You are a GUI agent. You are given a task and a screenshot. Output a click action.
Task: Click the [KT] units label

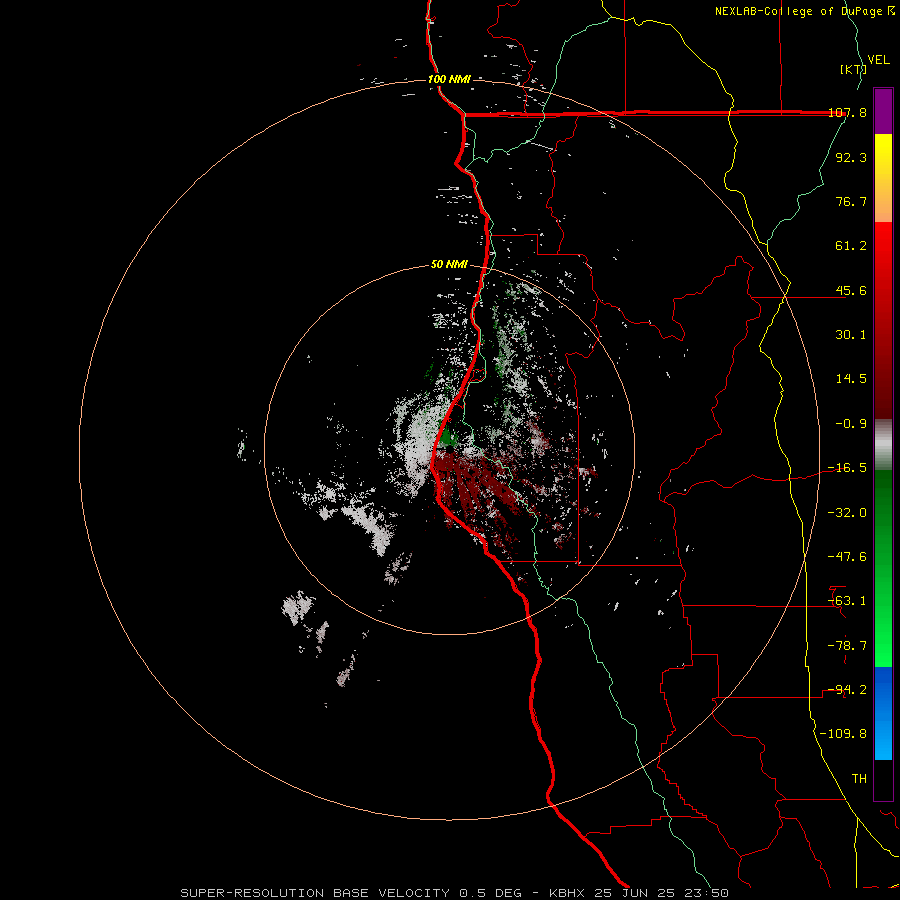[853, 69]
